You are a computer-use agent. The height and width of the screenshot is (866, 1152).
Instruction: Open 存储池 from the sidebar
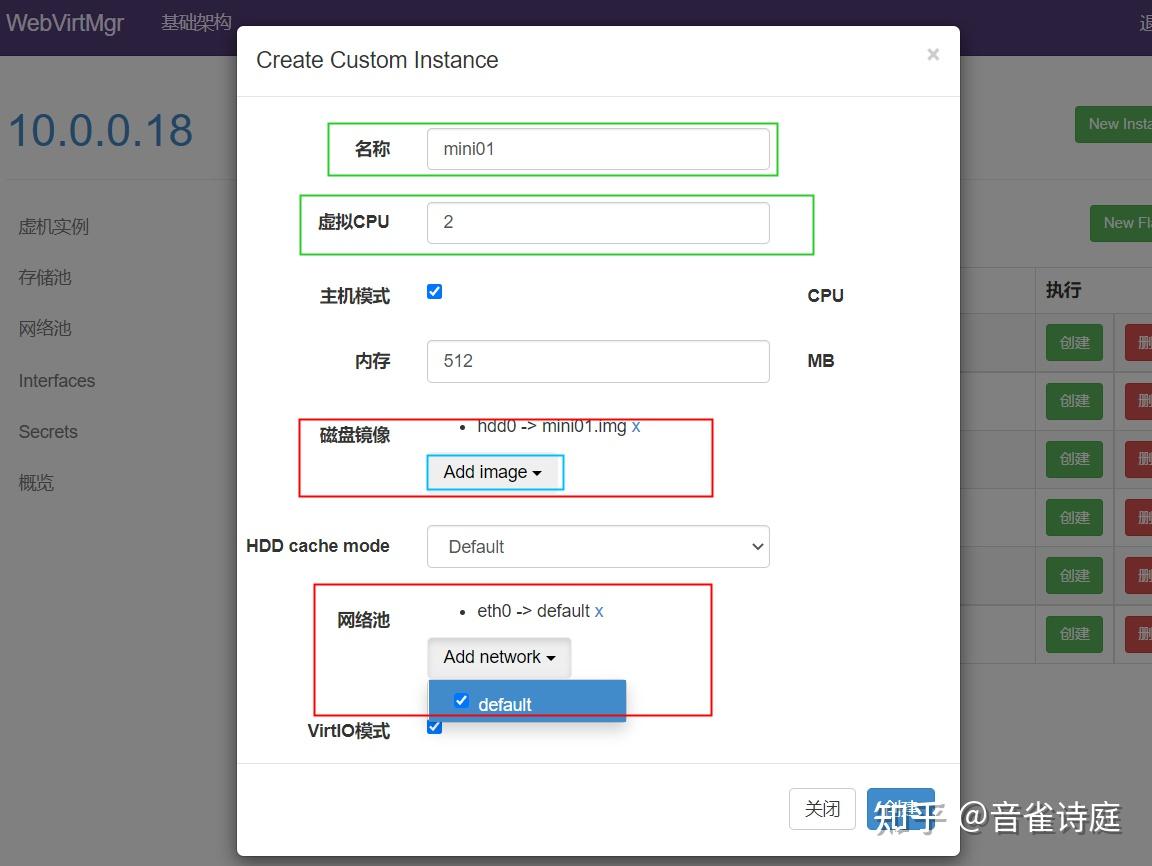(x=44, y=277)
